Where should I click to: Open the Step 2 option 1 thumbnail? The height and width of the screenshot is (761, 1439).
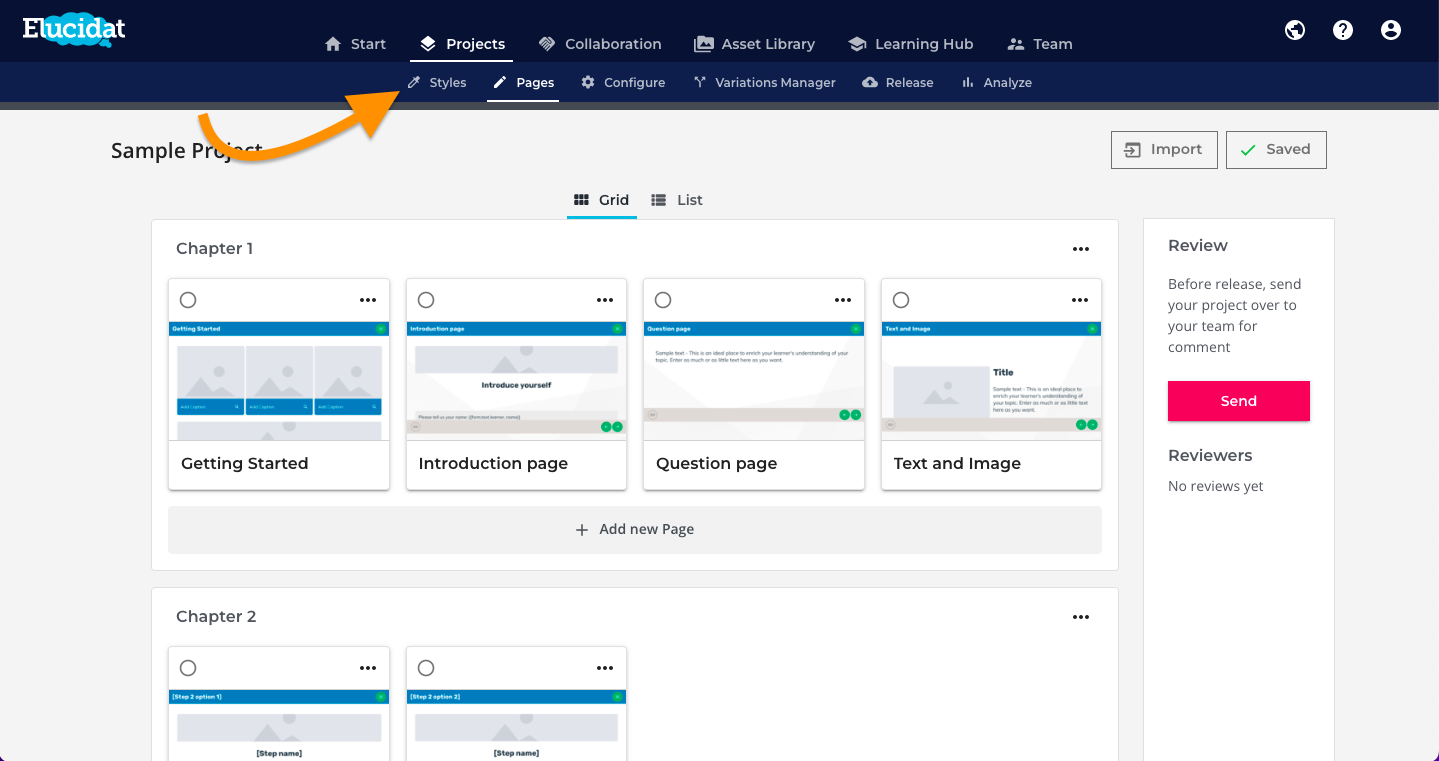click(x=279, y=725)
